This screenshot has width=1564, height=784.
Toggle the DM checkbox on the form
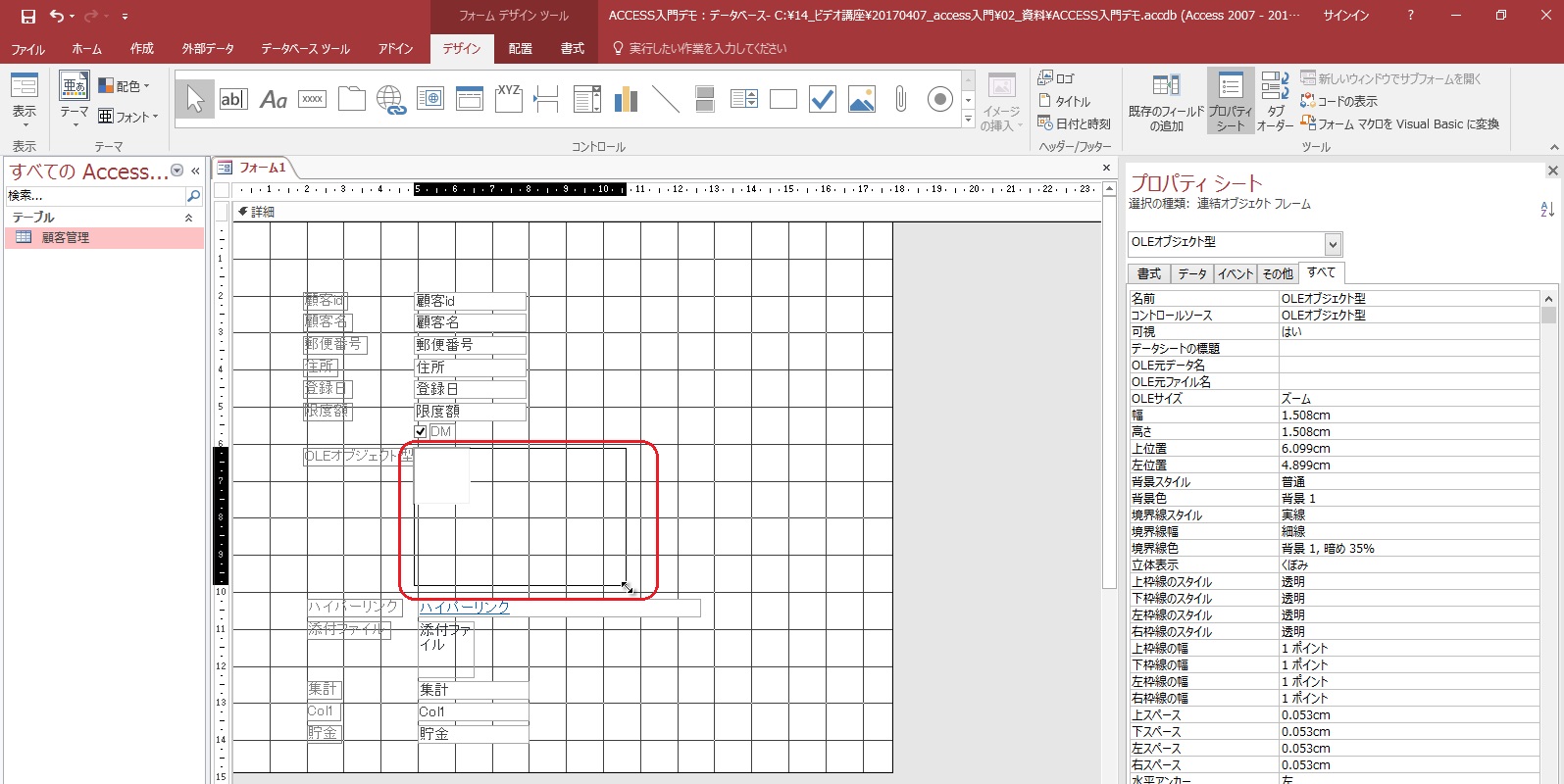click(x=421, y=432)
